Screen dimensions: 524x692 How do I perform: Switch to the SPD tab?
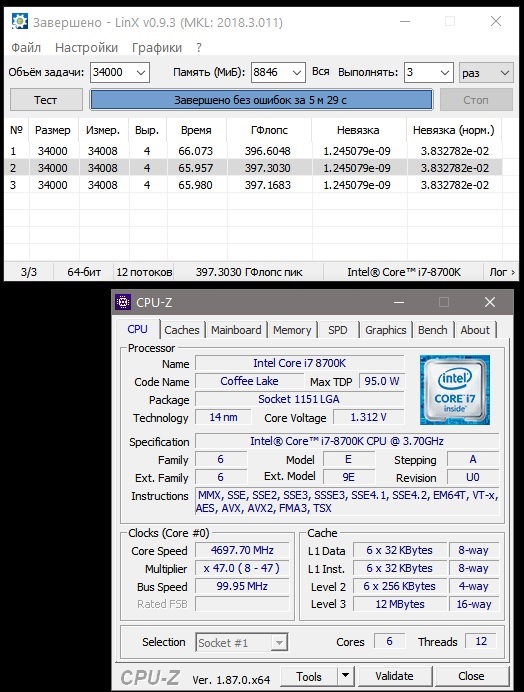338,330
